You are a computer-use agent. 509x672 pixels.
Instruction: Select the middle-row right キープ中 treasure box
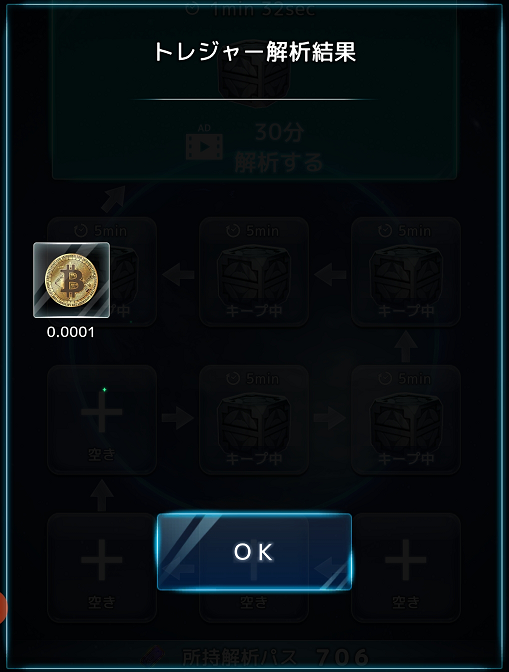coord(406,420)
